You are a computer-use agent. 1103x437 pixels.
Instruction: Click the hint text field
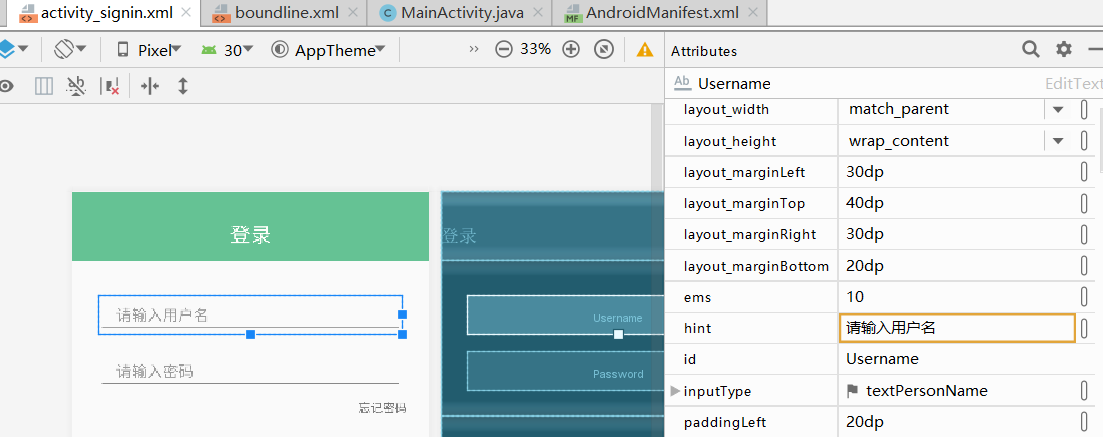click(957, 328)
